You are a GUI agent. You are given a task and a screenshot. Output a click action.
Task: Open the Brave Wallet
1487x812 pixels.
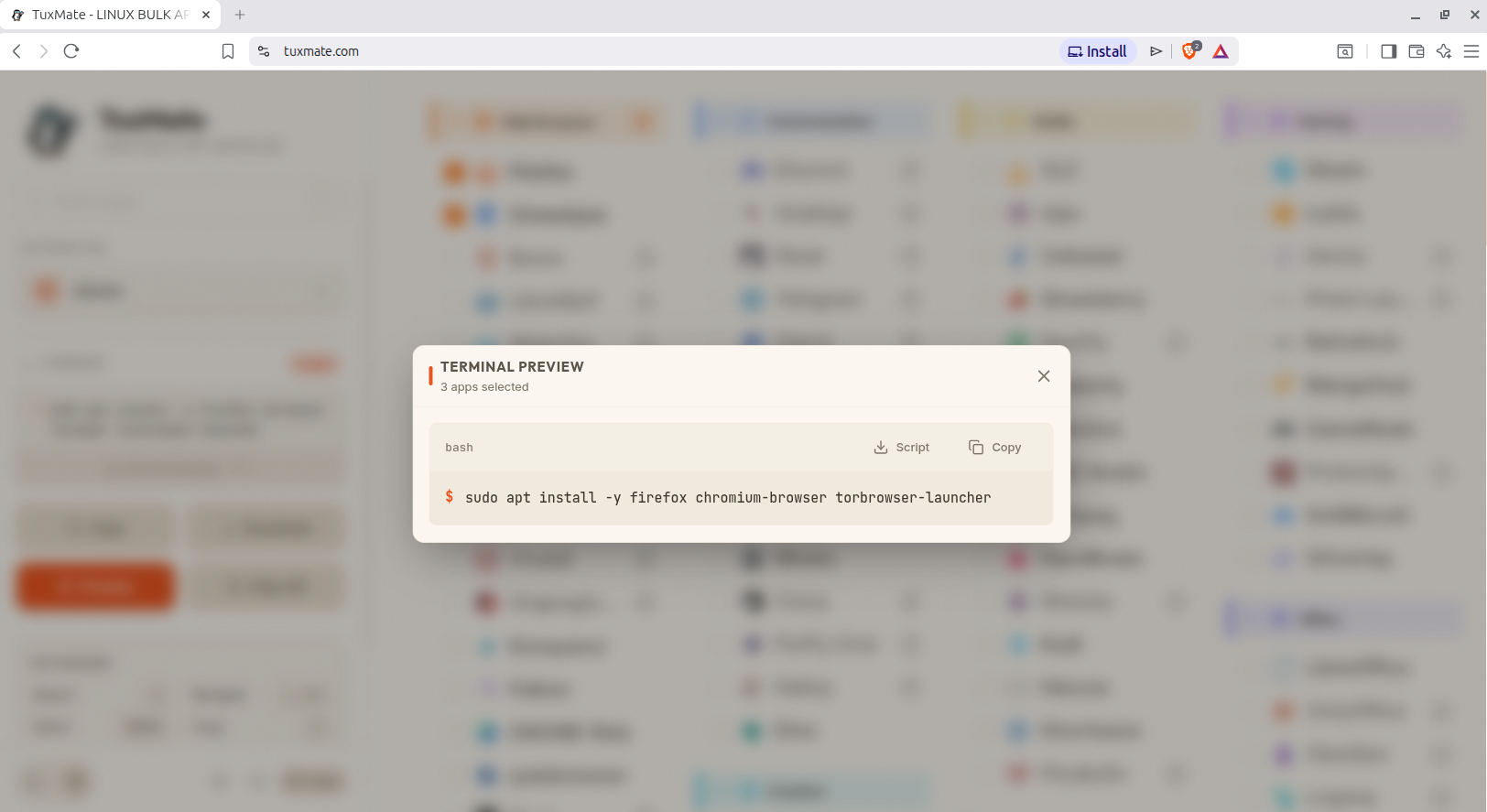(x=1416, y=51)
